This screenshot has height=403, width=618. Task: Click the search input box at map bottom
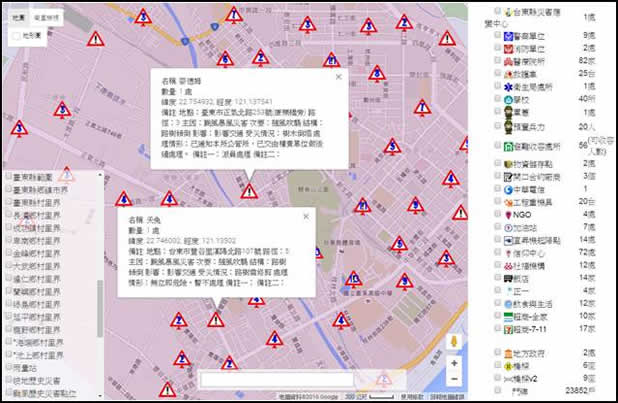click(277, 380)
